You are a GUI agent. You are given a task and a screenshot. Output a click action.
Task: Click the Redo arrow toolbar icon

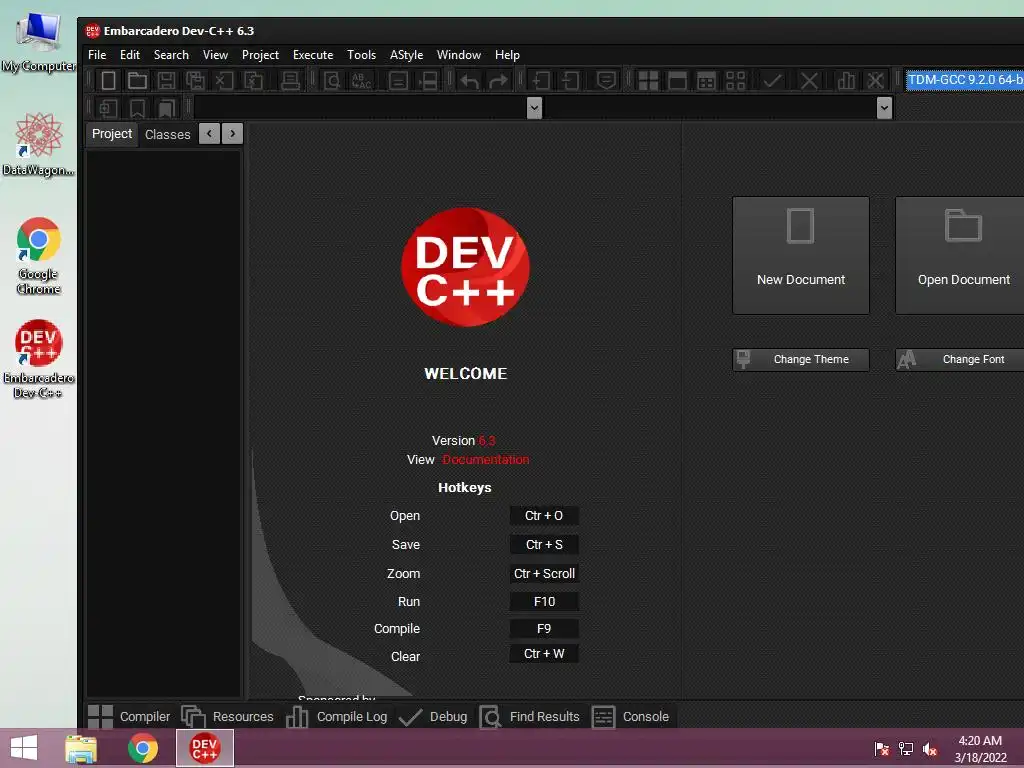pyautogui.click(x=498, y=80)
